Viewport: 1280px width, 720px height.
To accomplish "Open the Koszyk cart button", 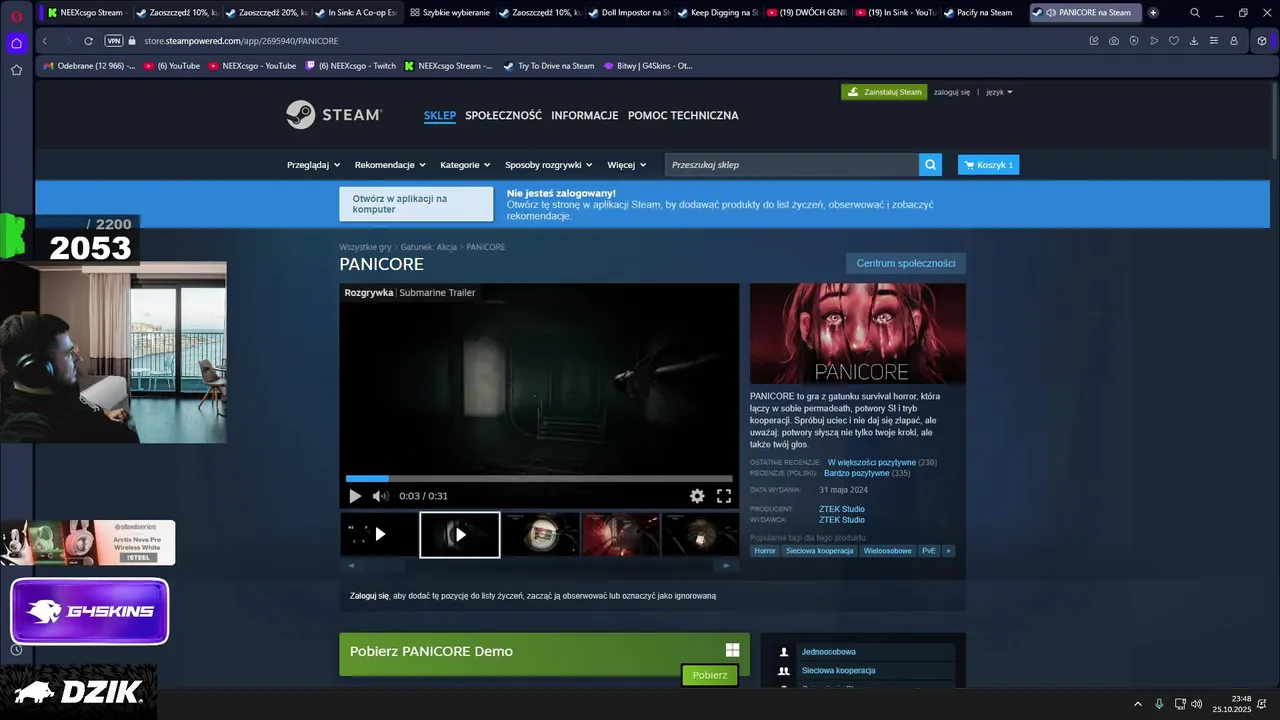I will (988, 165).
